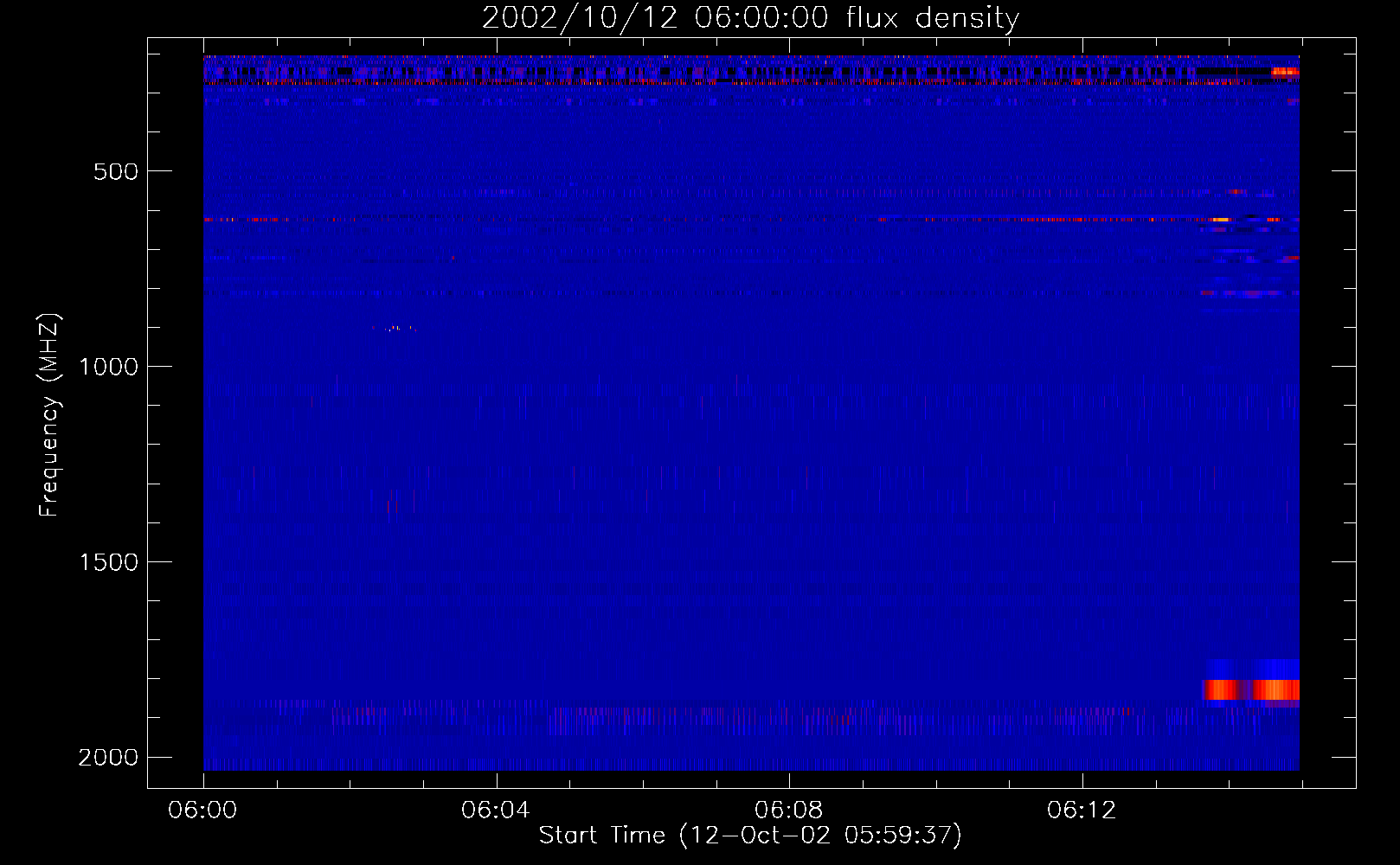Click the red horizontal emission line near 600 MHz
This screenshot has height=865, width=1400.
(x=751, y=220)
